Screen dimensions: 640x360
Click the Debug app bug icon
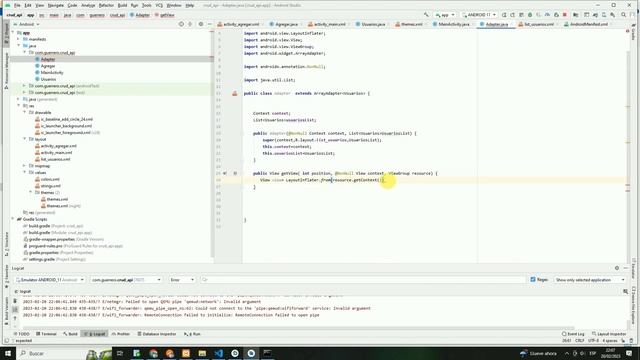(530, 15)
